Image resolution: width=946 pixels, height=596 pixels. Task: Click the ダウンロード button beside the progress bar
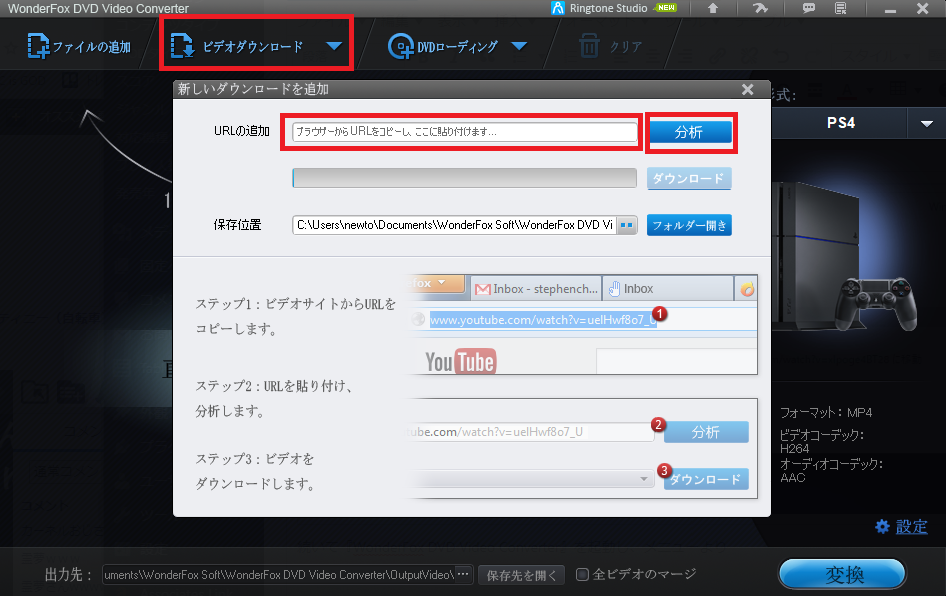pos(689,179)
